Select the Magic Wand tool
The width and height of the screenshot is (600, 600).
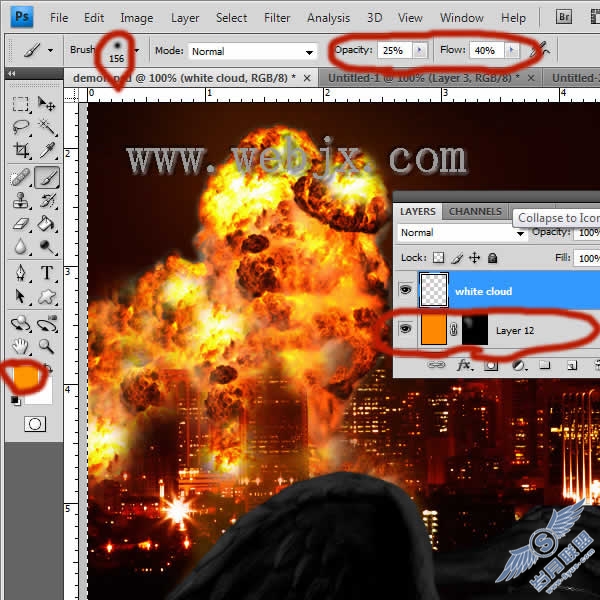pos(47,127)
